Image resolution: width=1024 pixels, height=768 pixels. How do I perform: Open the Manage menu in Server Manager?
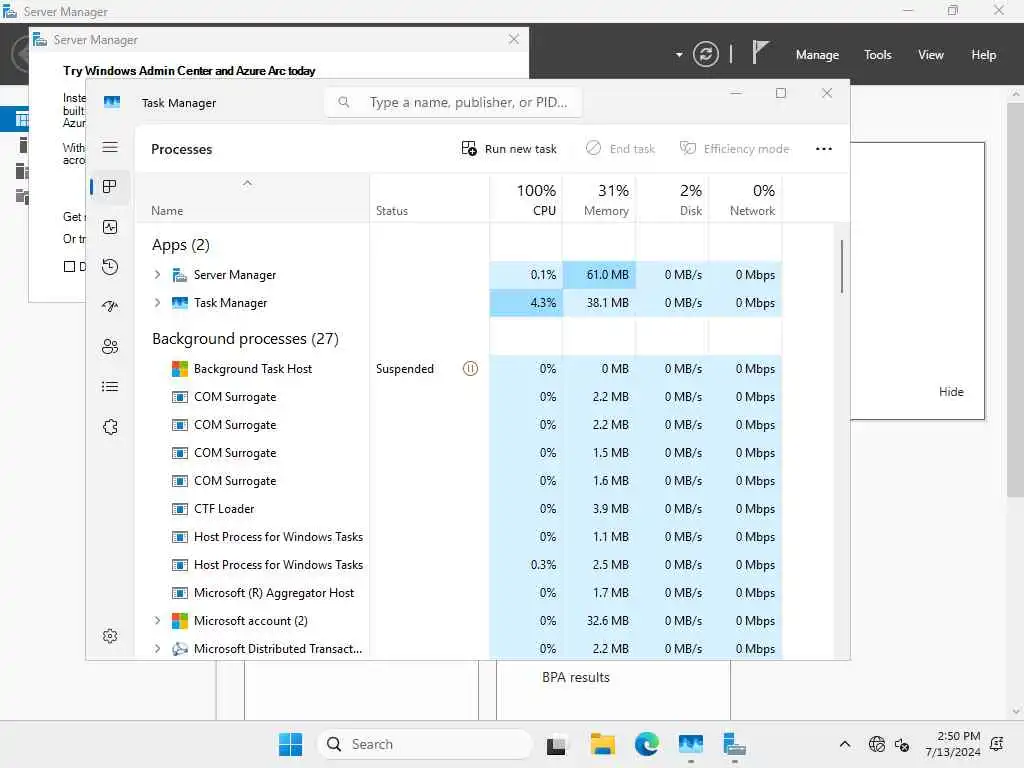pyautogui.click(x=817, y=55)
